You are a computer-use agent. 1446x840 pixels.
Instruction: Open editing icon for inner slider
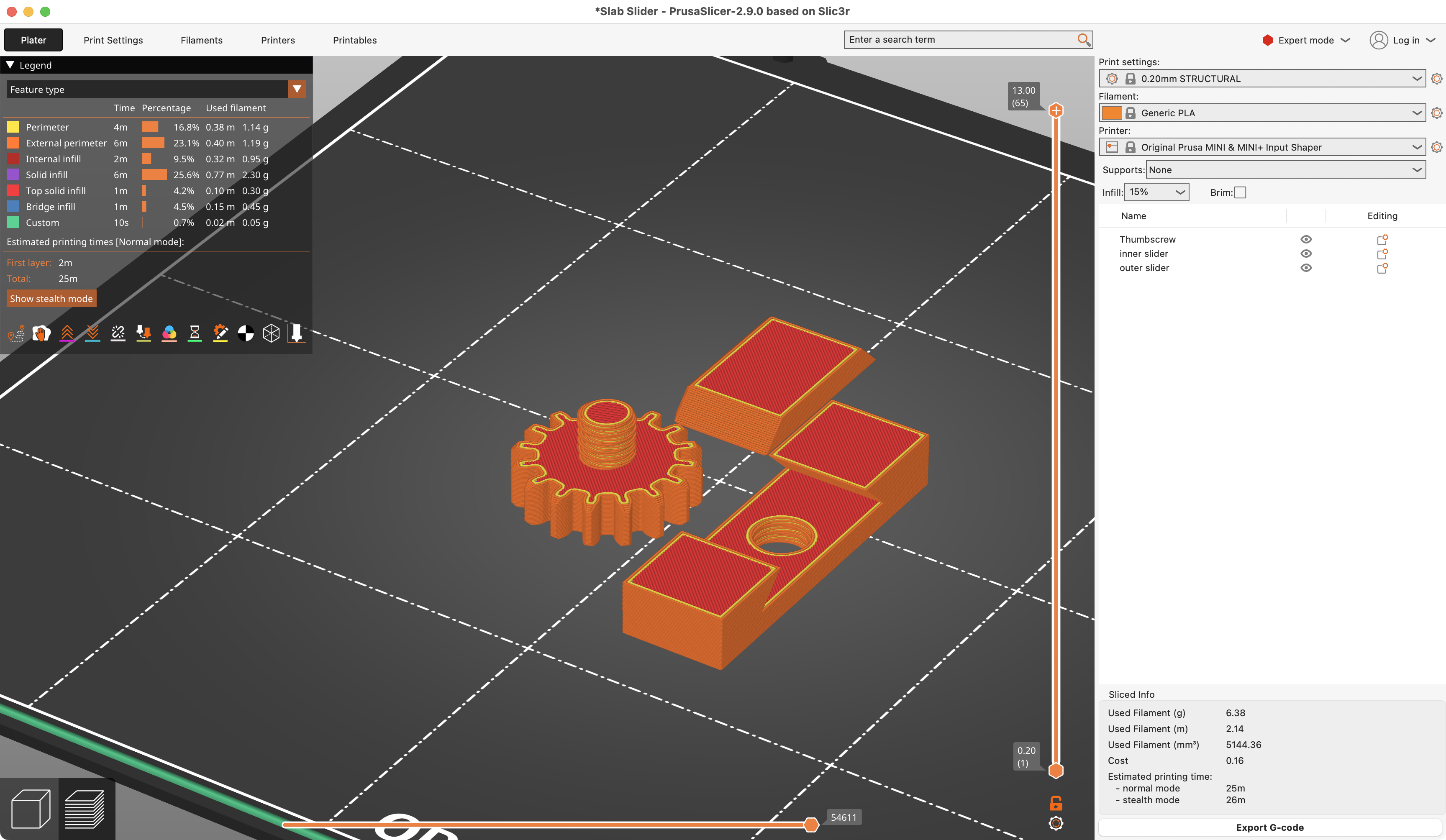coord(1382,254)
